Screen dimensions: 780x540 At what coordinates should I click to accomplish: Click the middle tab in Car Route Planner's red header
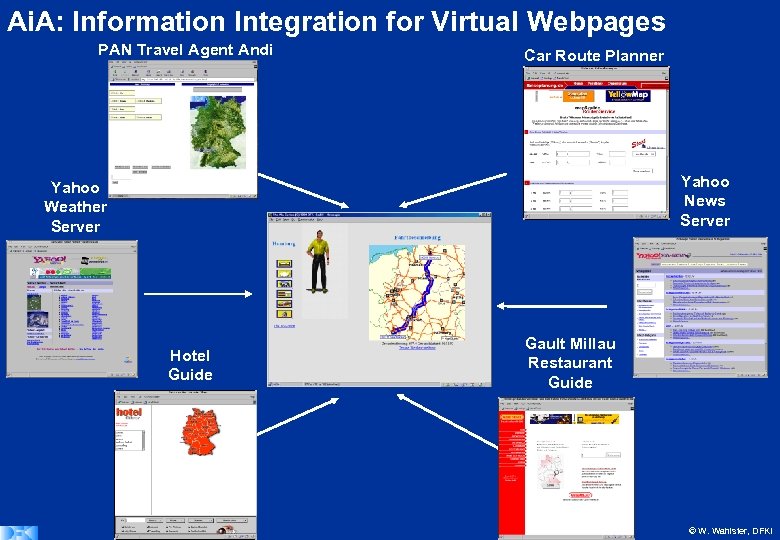coord(595,84)
